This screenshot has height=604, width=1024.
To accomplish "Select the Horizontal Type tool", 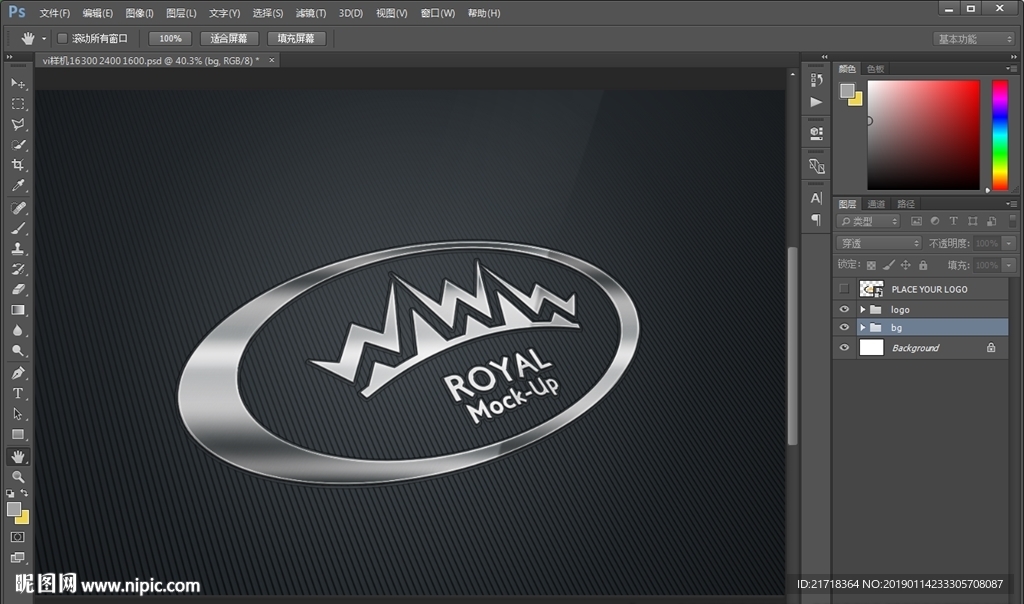I will coord(18,393).
